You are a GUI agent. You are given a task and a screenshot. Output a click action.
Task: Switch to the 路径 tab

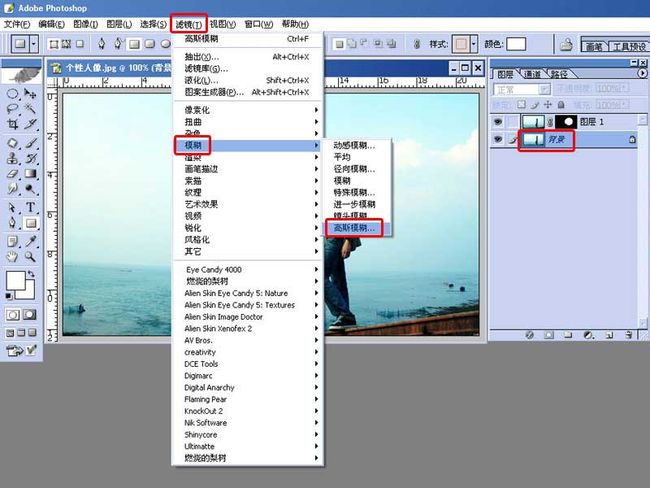click(x=558, y=74)
